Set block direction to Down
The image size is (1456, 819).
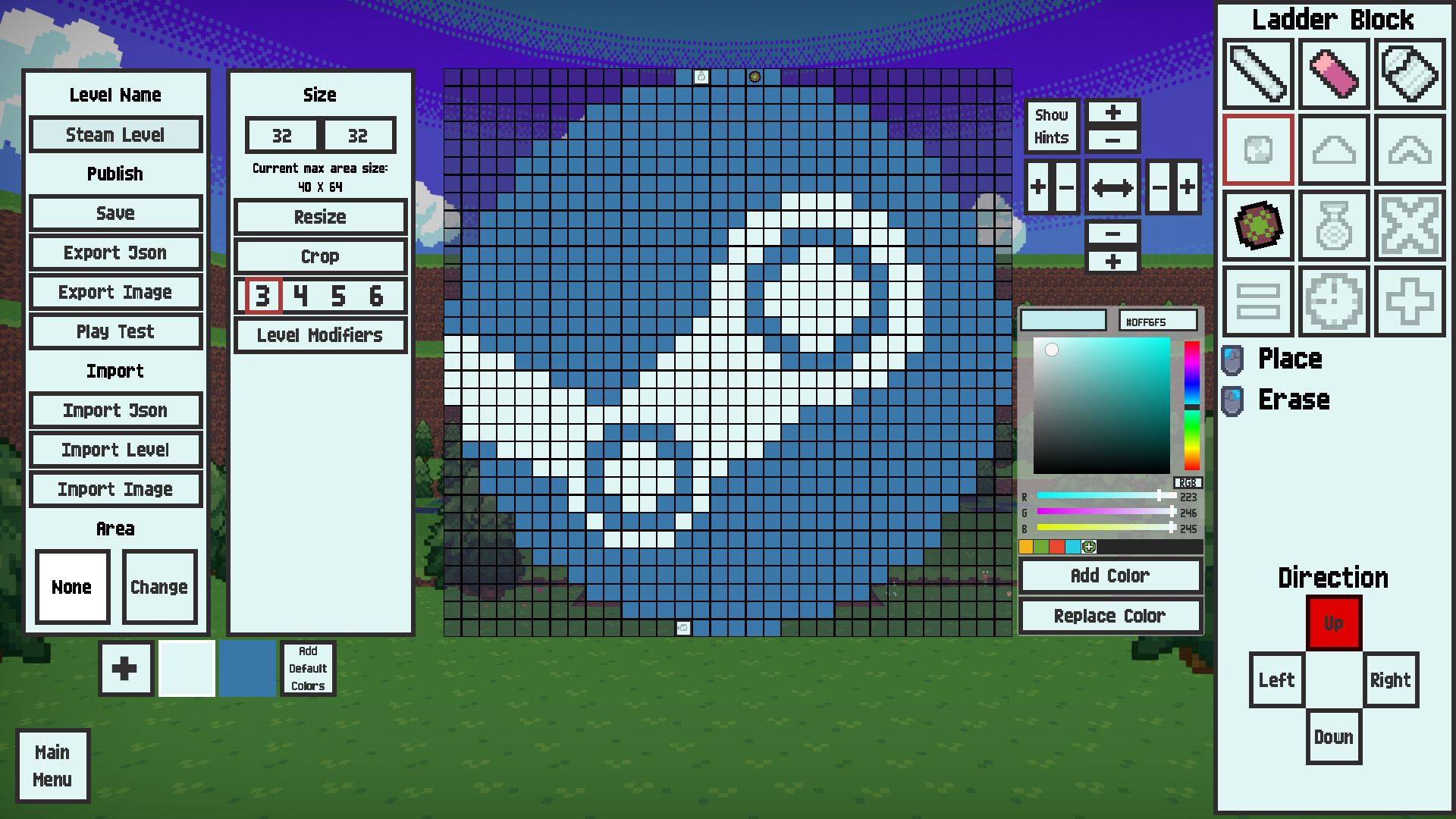(1333, 736)
